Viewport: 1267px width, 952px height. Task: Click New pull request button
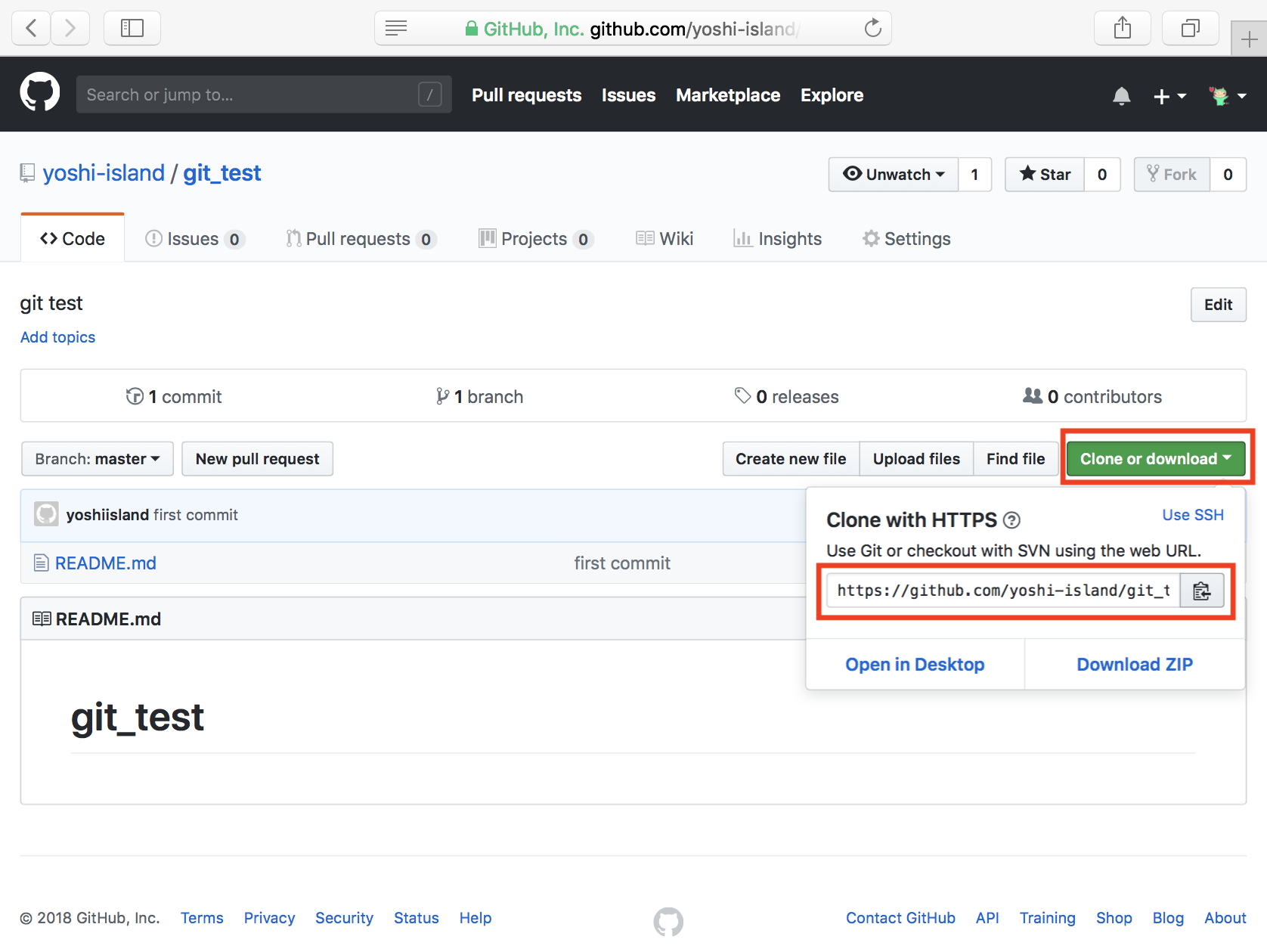[257, 459]
